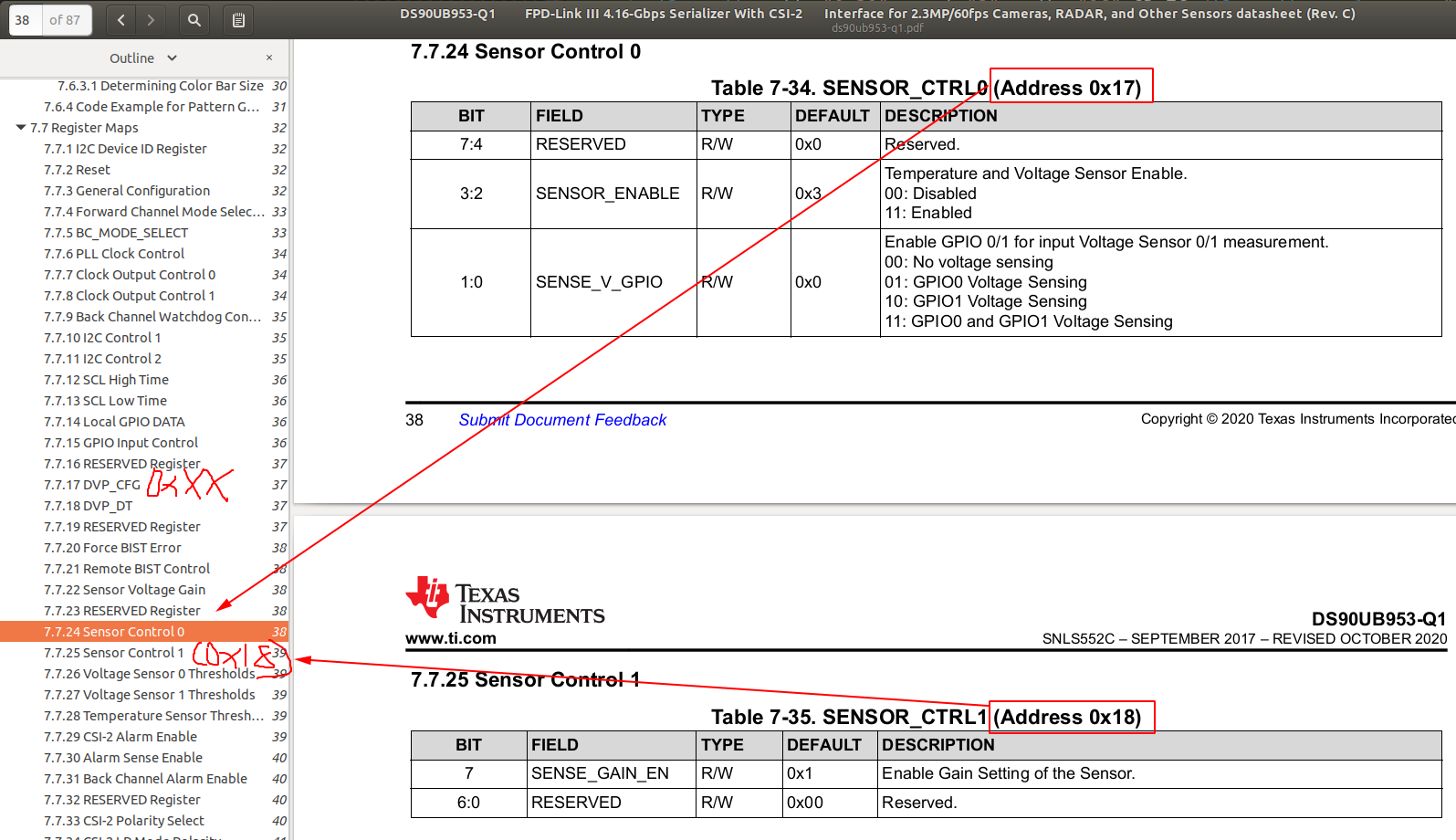Go to the next page arrow
Screen dimensions: 1456x840
click(151, 19)
